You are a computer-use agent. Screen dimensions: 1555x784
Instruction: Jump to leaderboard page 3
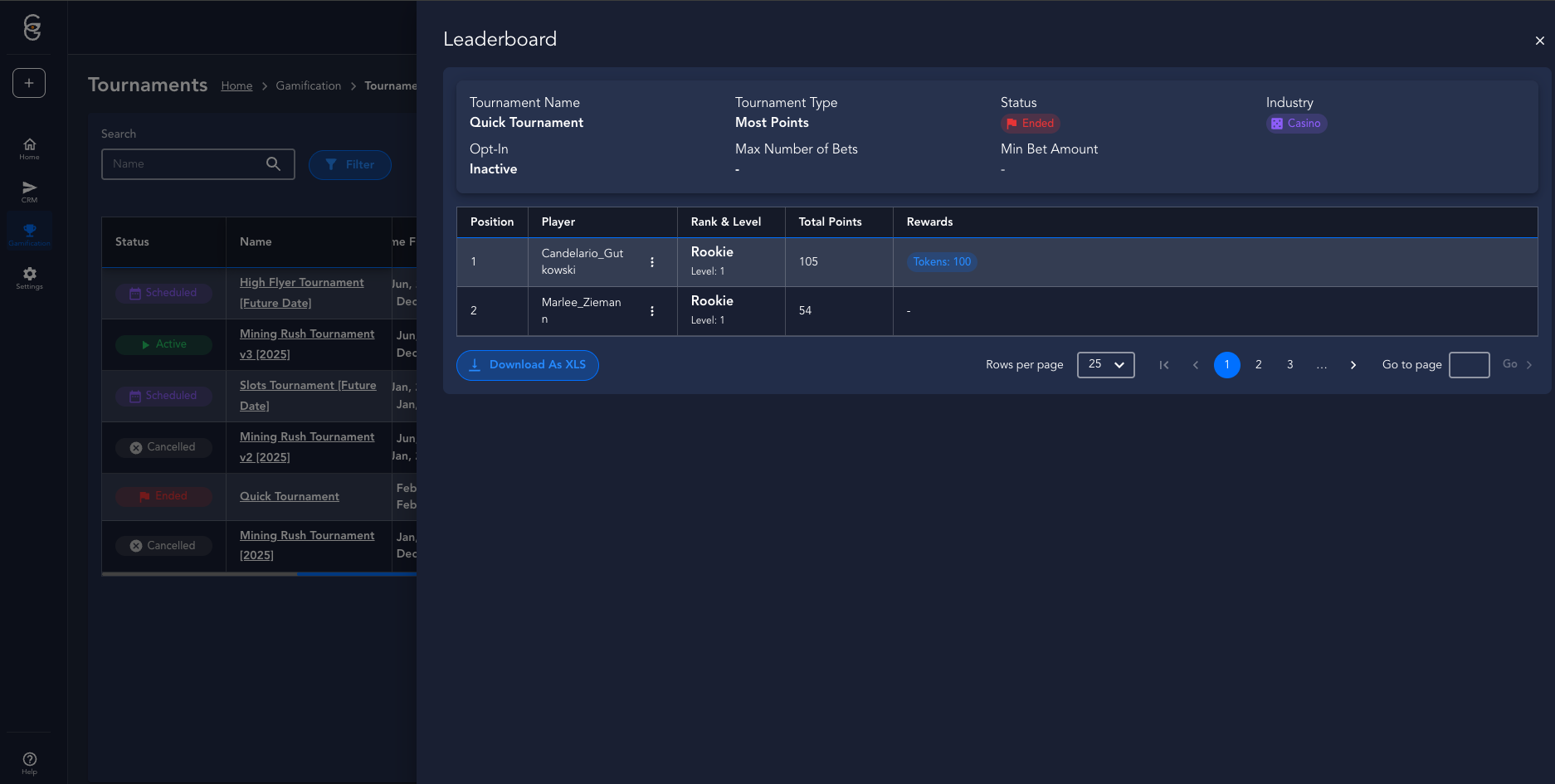pos(1290,365)
